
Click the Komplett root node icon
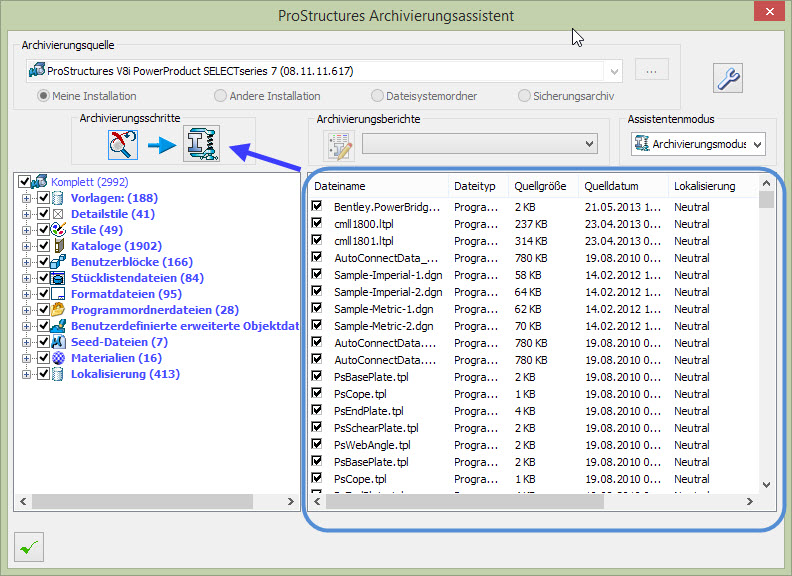pos(39,181)
